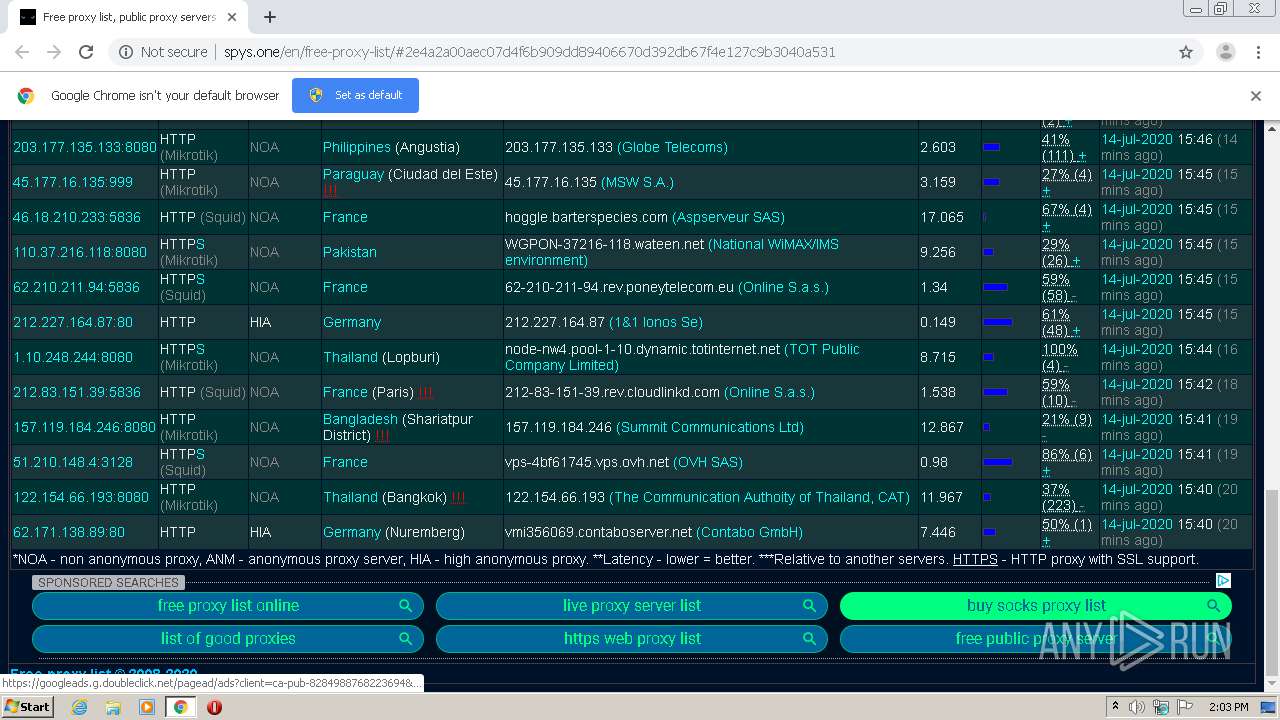Click the Contabo GmbH org link
Viewport: 1280px width, 720px height.
tap(749, 532)
